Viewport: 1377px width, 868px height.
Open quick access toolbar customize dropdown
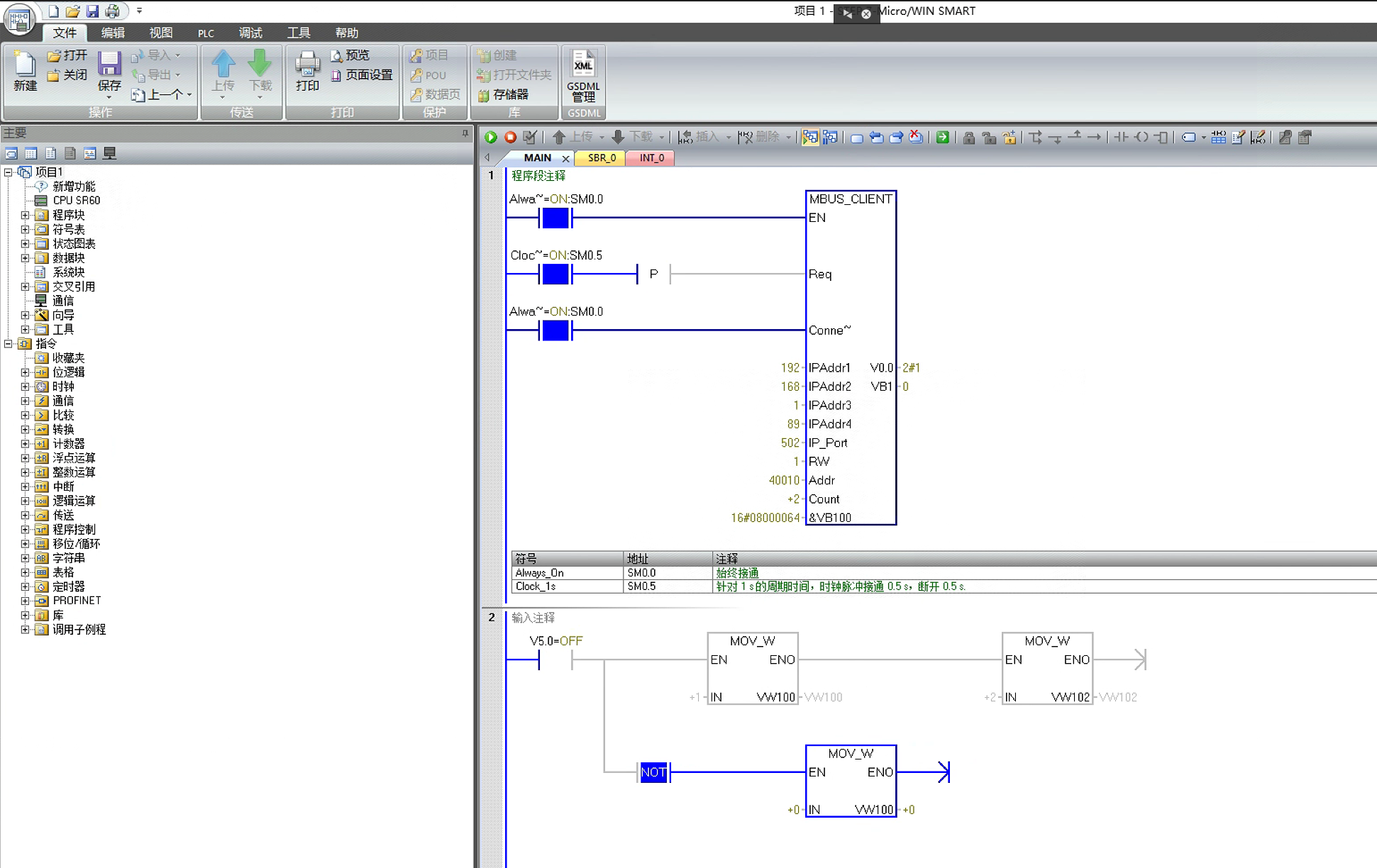click(x=139, y=11)
